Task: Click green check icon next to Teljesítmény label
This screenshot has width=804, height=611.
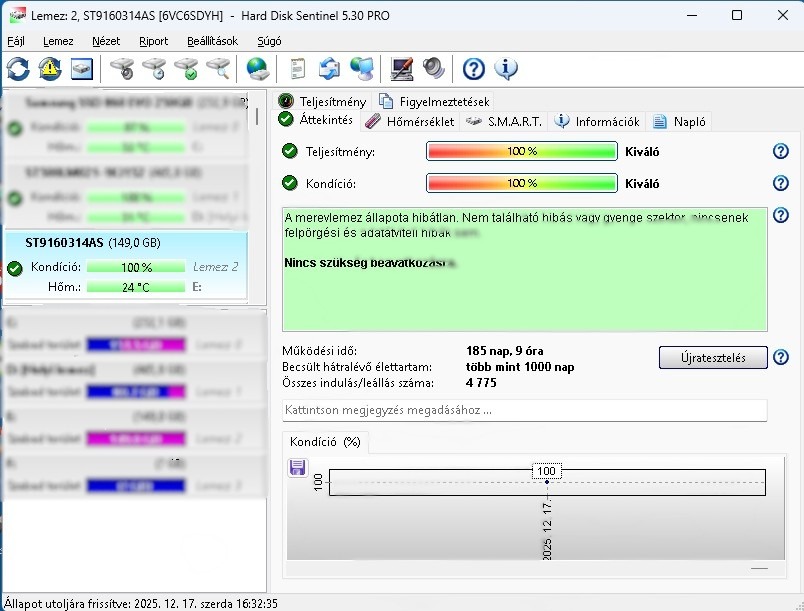Action: 290,151
